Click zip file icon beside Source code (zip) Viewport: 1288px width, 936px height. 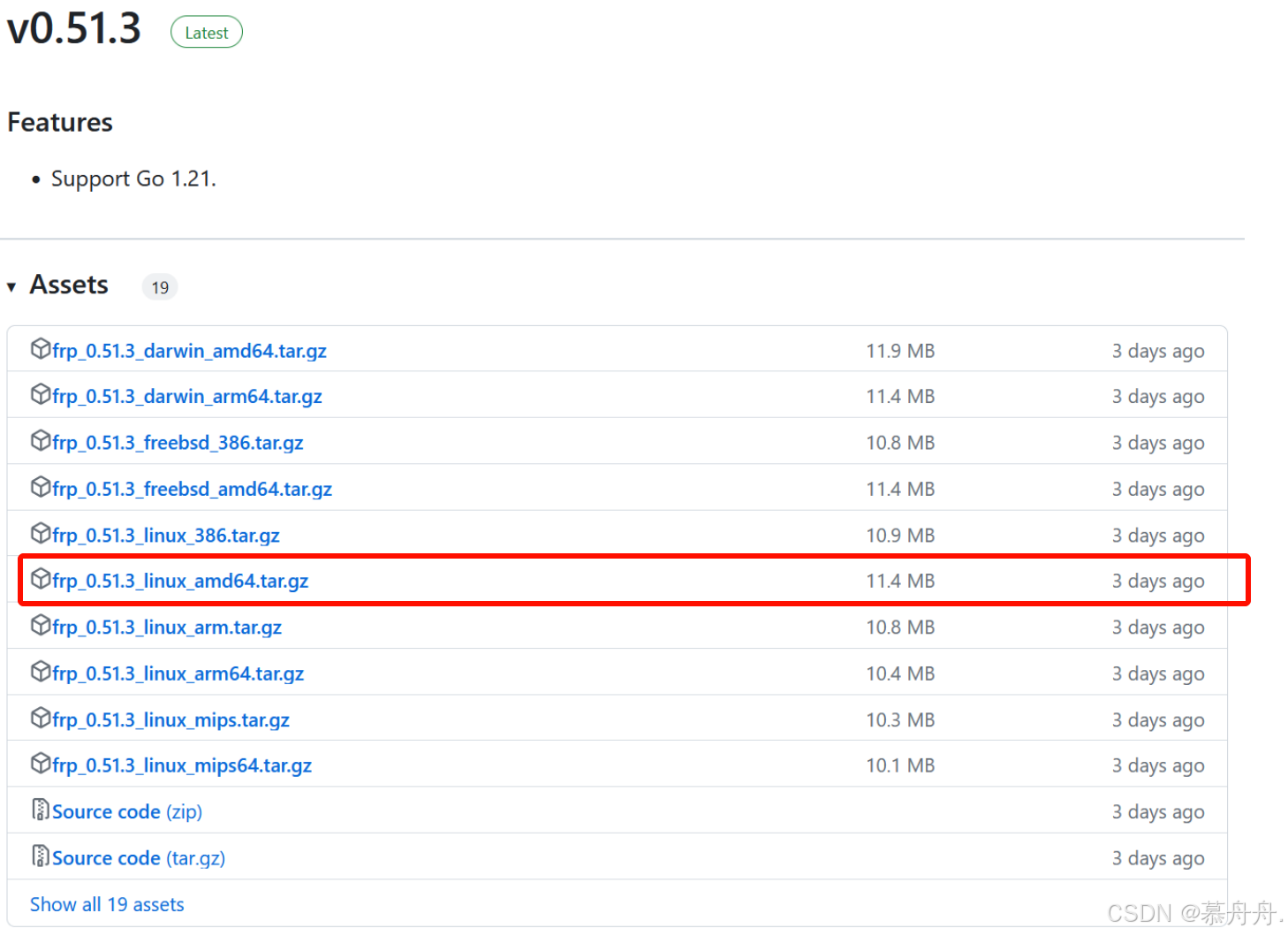point(41,810)
